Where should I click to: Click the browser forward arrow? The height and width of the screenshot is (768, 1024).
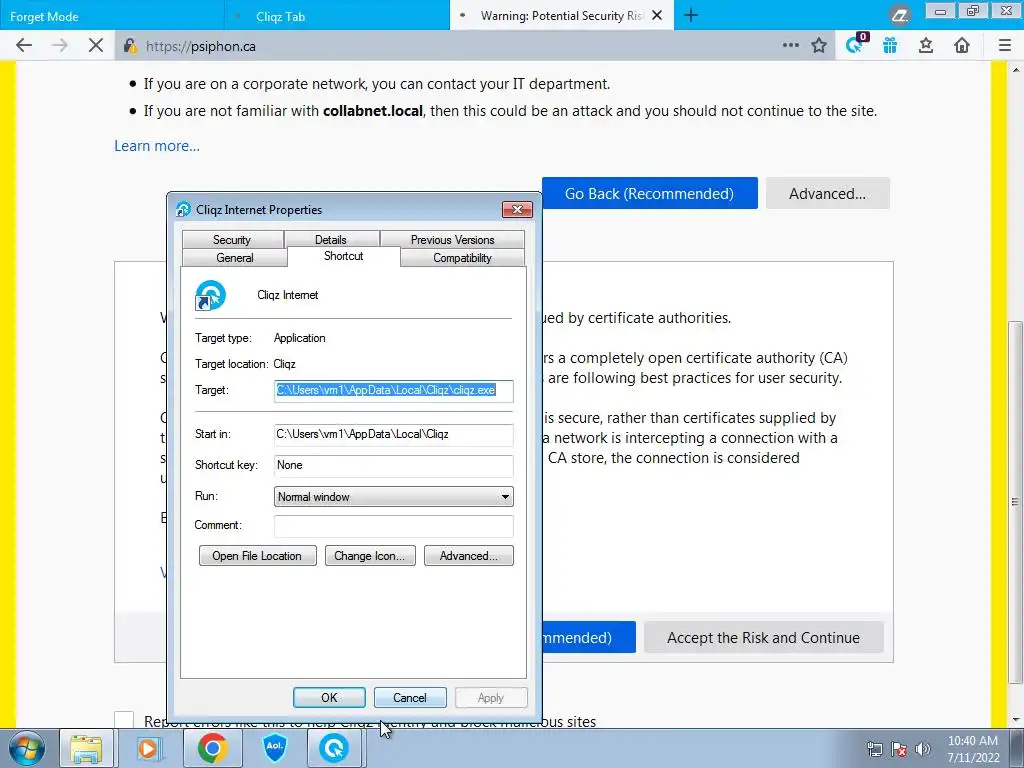click(x=59, y=45)
